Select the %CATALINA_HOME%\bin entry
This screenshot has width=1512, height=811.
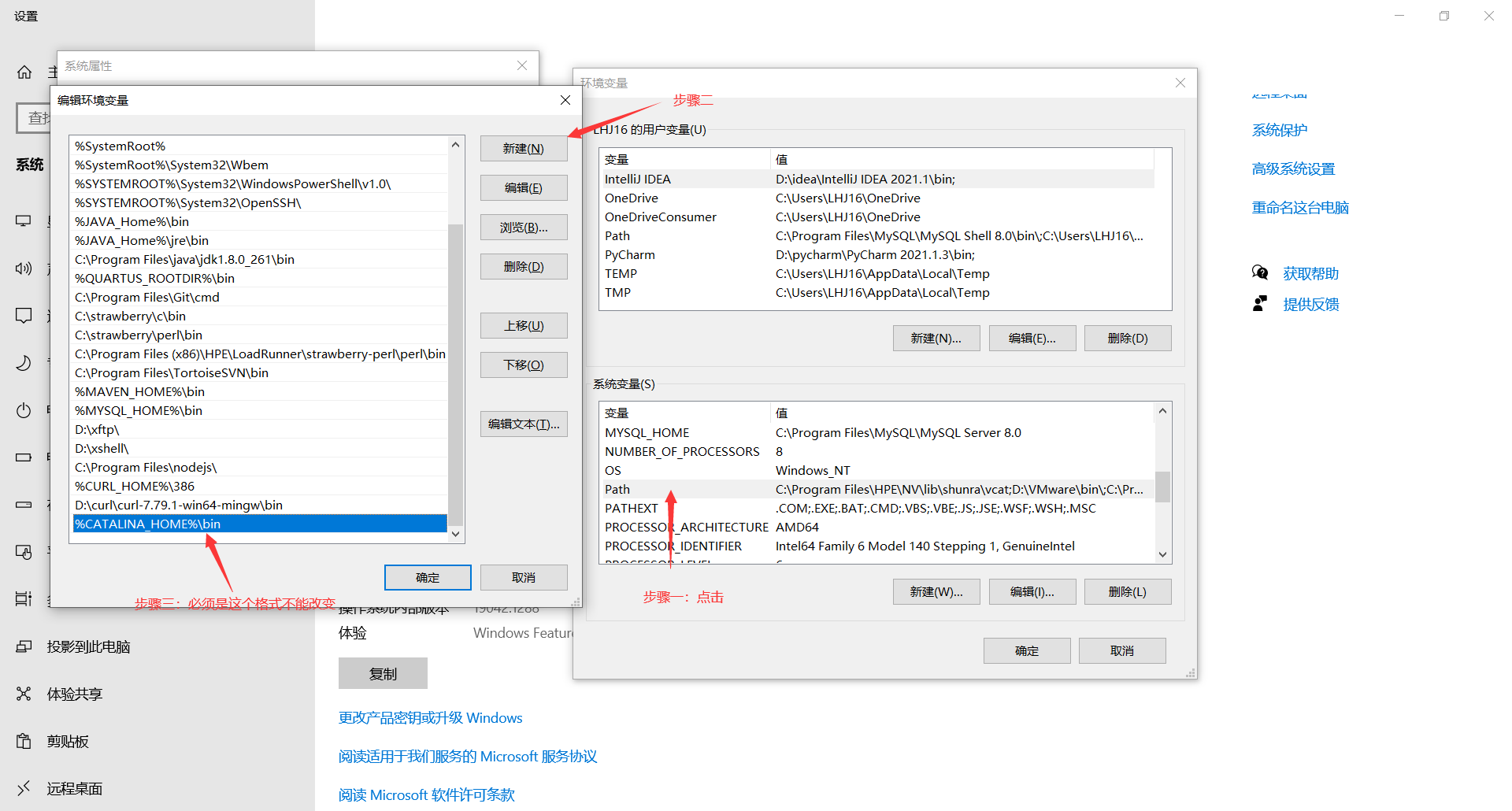(260, 524)
